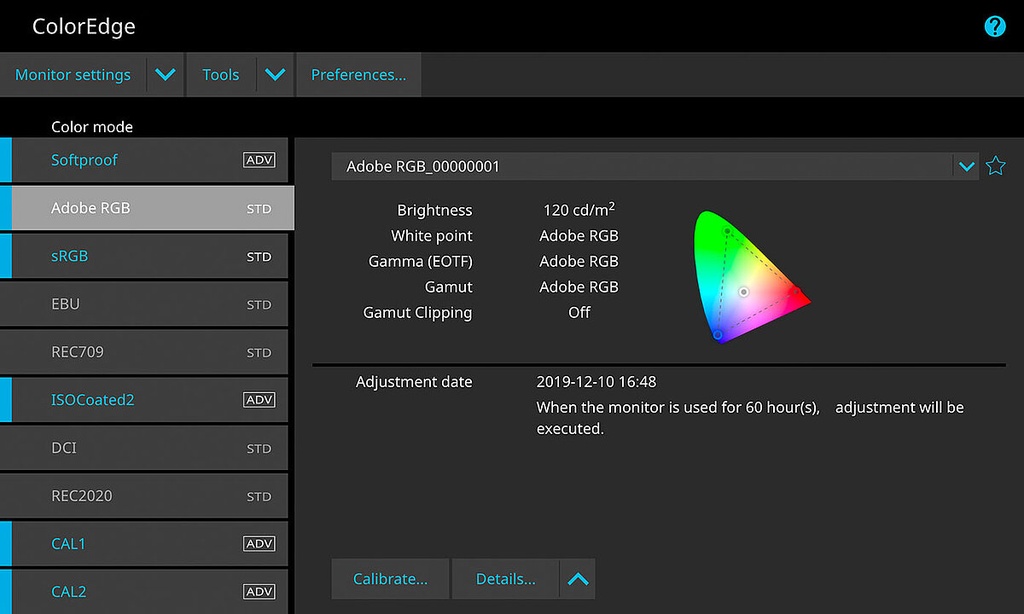Select the sRGB color mode
Viewport: 1024px width, 614px height.
70,256
